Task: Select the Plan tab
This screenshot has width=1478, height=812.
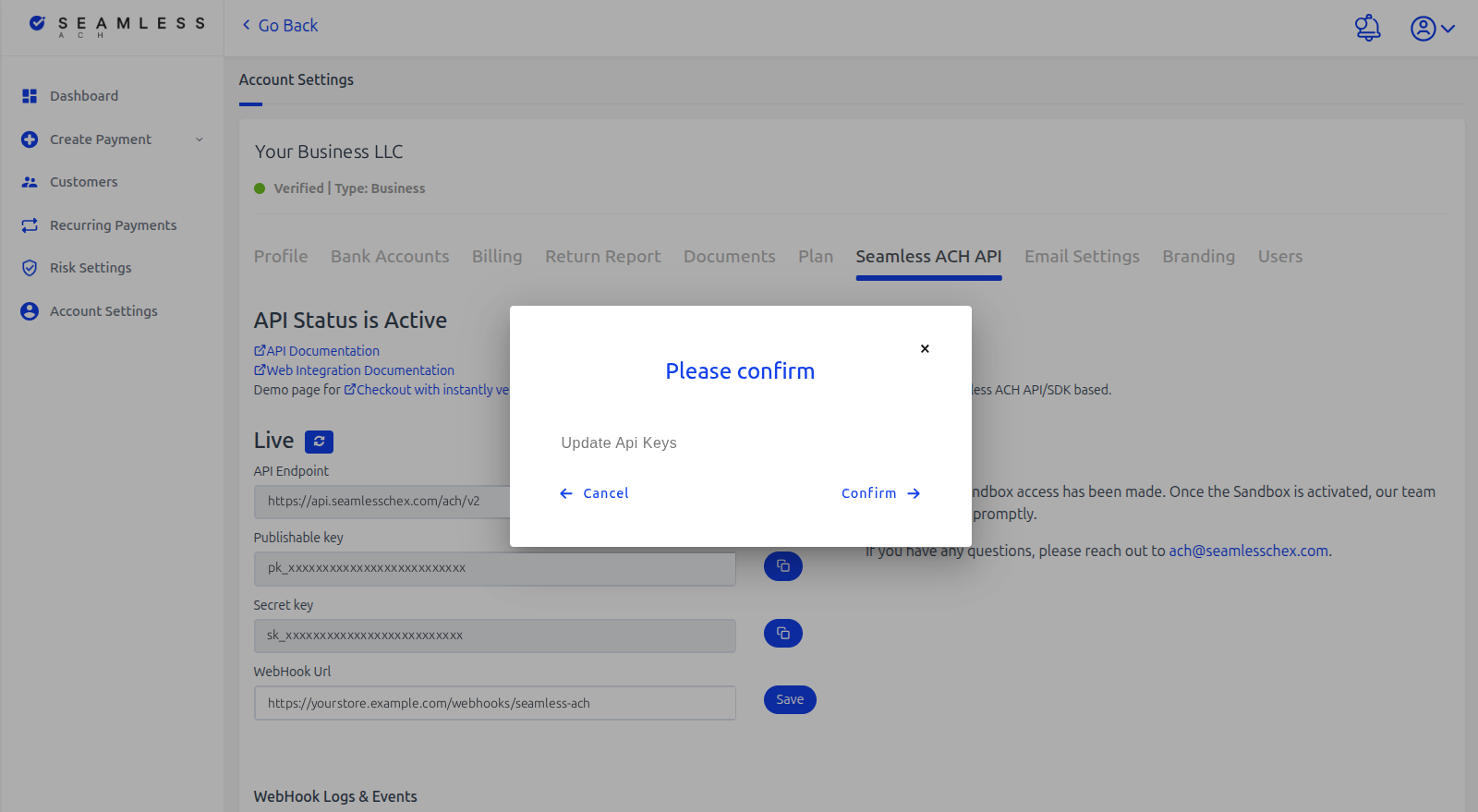Action: (816, 257)
